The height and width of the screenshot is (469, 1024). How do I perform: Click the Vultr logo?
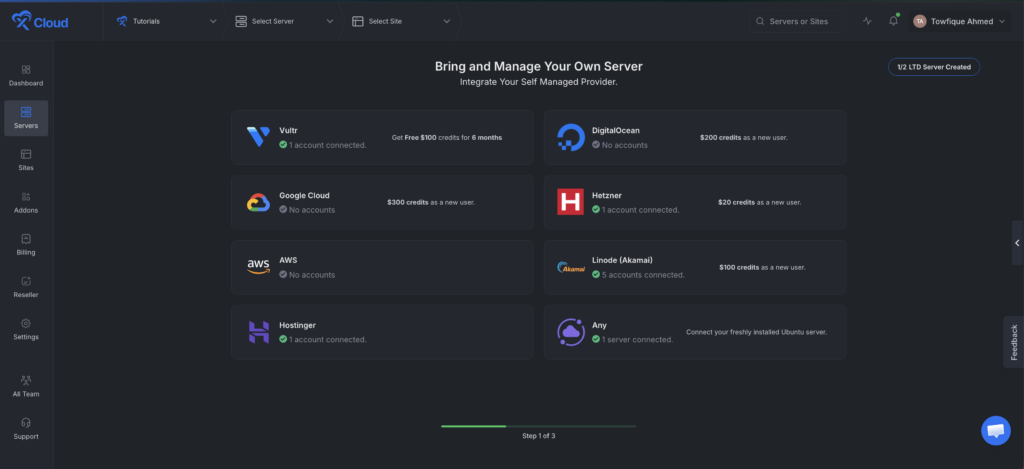point(259,137)
